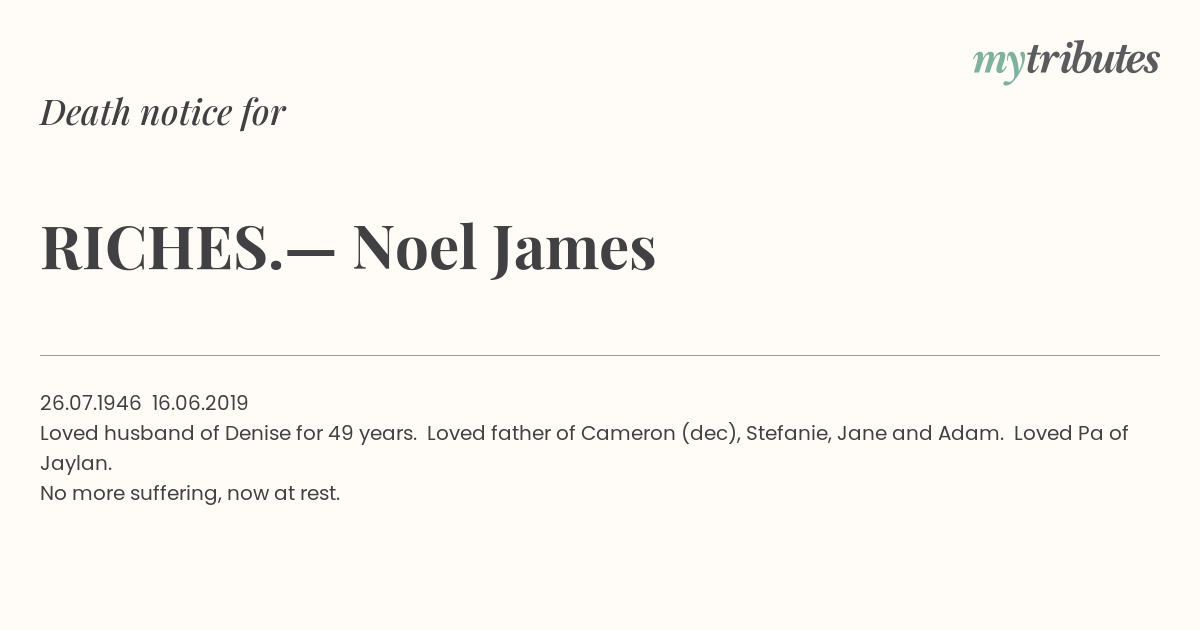Image resolution: width=1200 pixels, height=630 pixels.
Task: Click the mytributes logo
Action: coord(1066,62)
